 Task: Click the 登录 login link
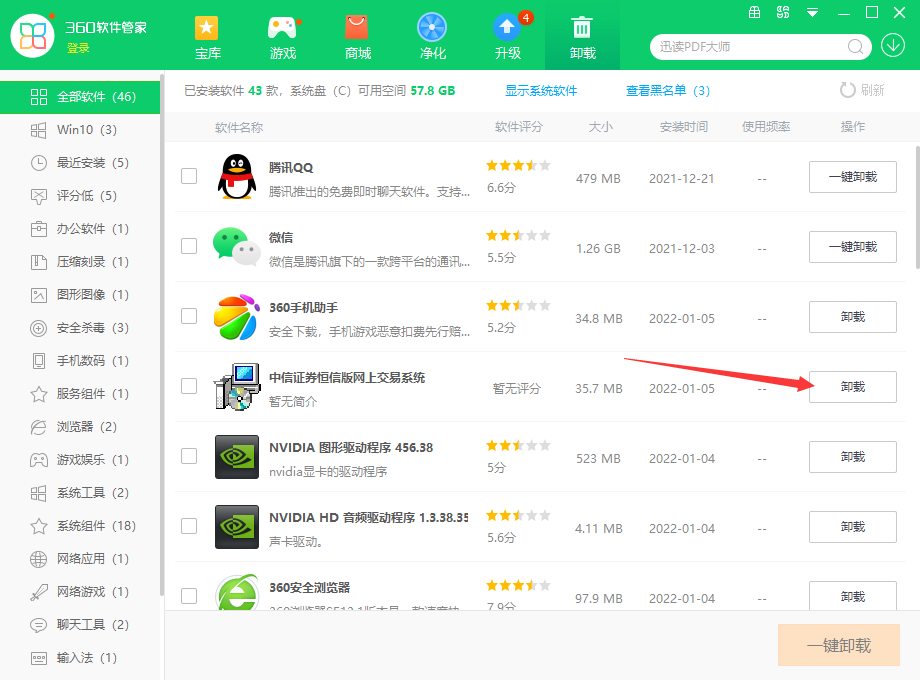(78, 48)
